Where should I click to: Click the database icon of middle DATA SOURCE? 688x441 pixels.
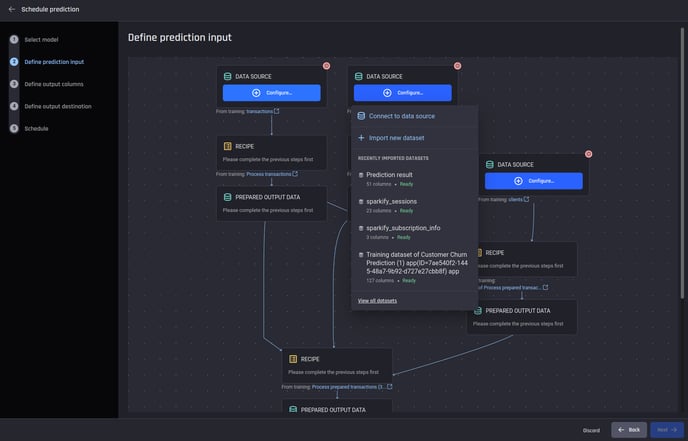click(x=358, y=76)
